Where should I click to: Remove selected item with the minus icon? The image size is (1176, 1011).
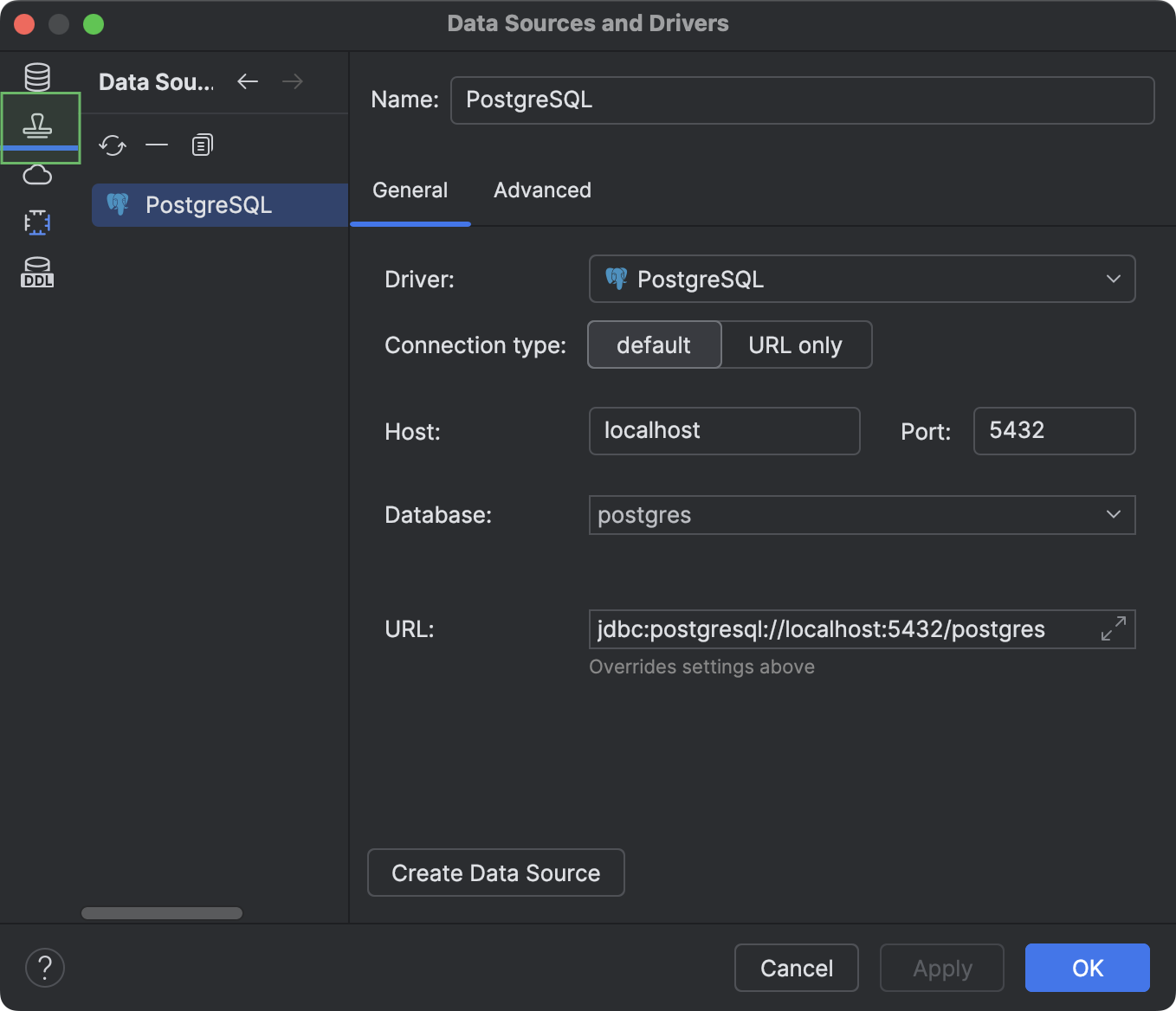pos(157,145)
